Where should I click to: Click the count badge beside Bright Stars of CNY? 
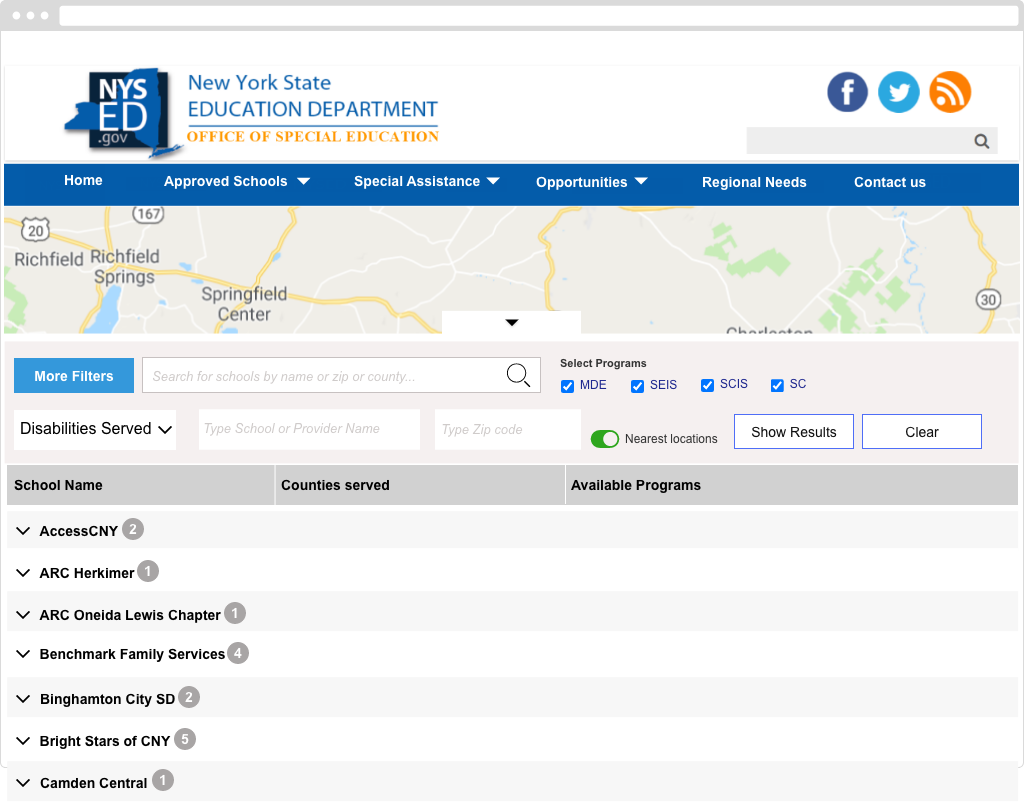184,739
